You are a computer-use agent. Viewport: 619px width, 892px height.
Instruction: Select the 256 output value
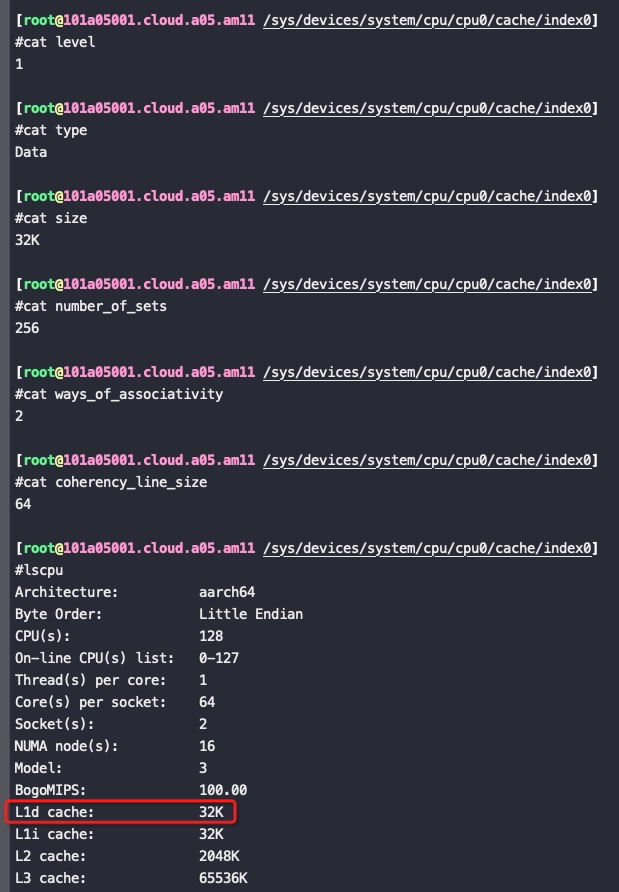(x=27, y=328)
